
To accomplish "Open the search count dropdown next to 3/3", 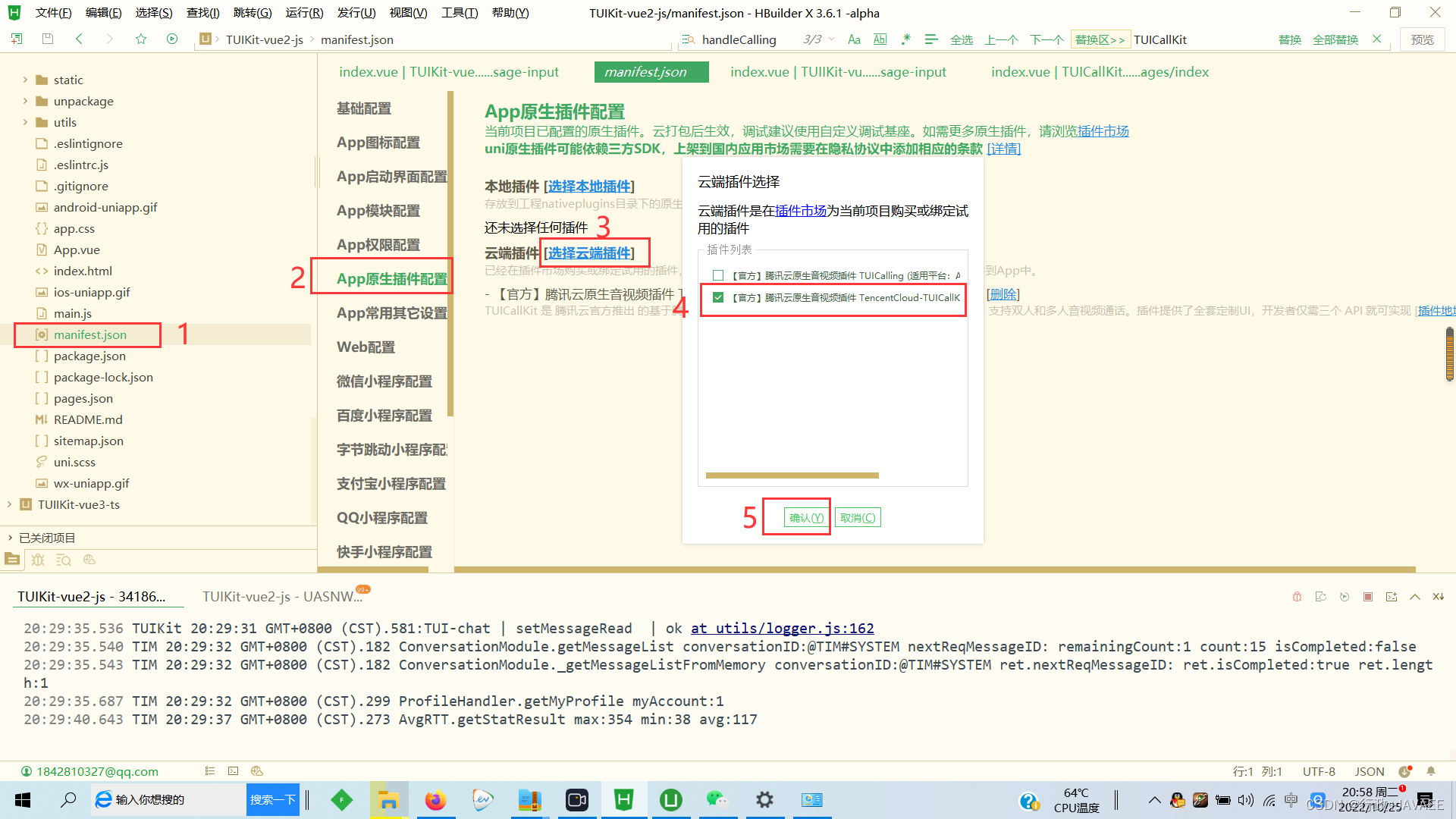I will [832, 39].
